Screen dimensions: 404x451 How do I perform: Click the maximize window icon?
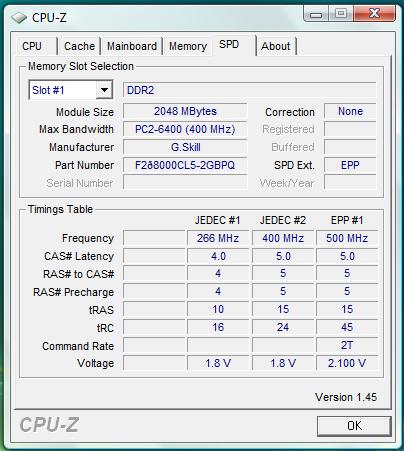tap(340, 14)
